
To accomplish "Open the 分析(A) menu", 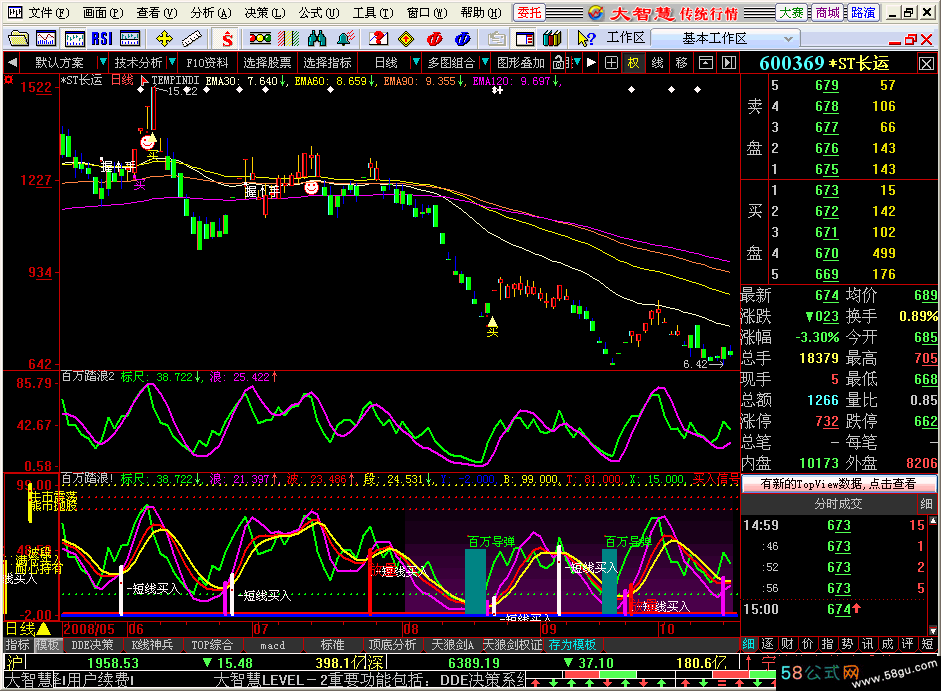I will [211, 13].
